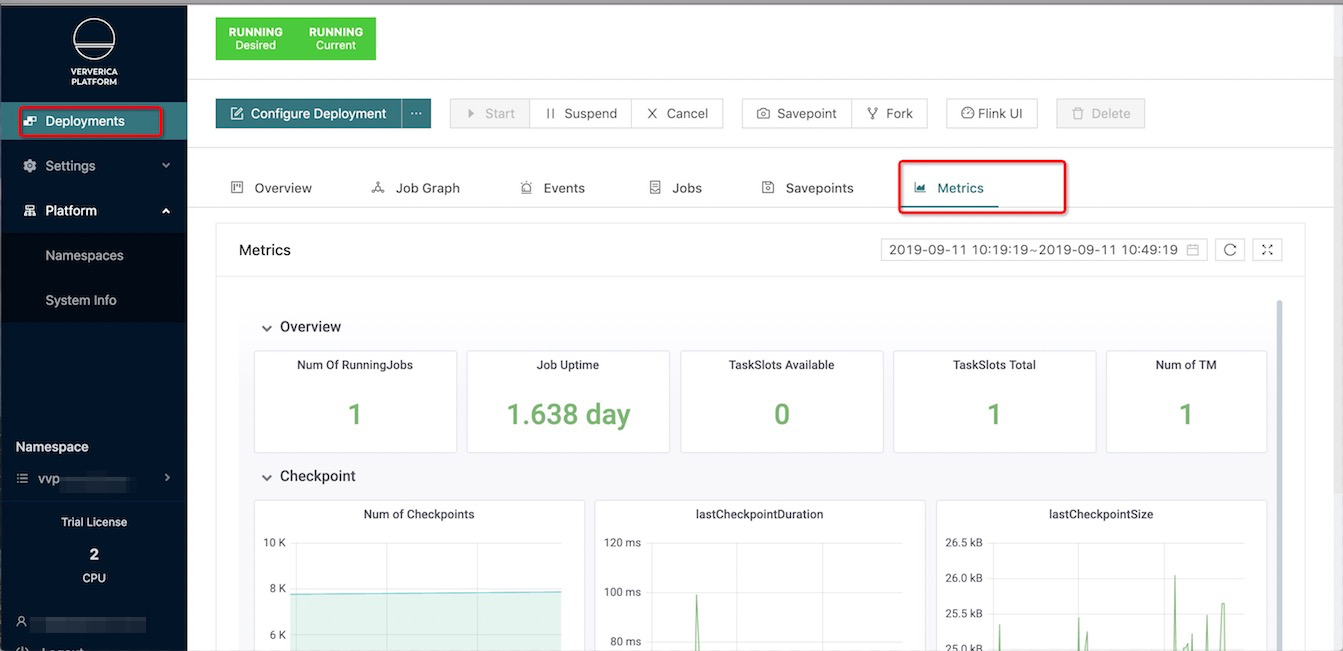This screenshot has width=1343, height=651.
Task: Click the Ververica Platform logo
Action: 94,51
